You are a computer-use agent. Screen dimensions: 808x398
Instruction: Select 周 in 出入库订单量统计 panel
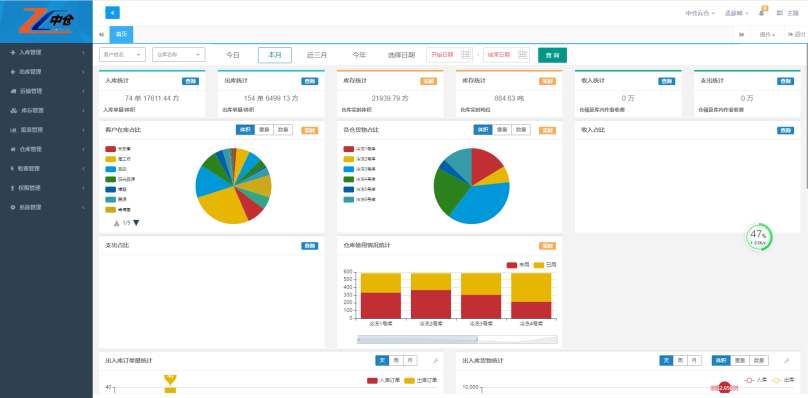click(396, 360)
